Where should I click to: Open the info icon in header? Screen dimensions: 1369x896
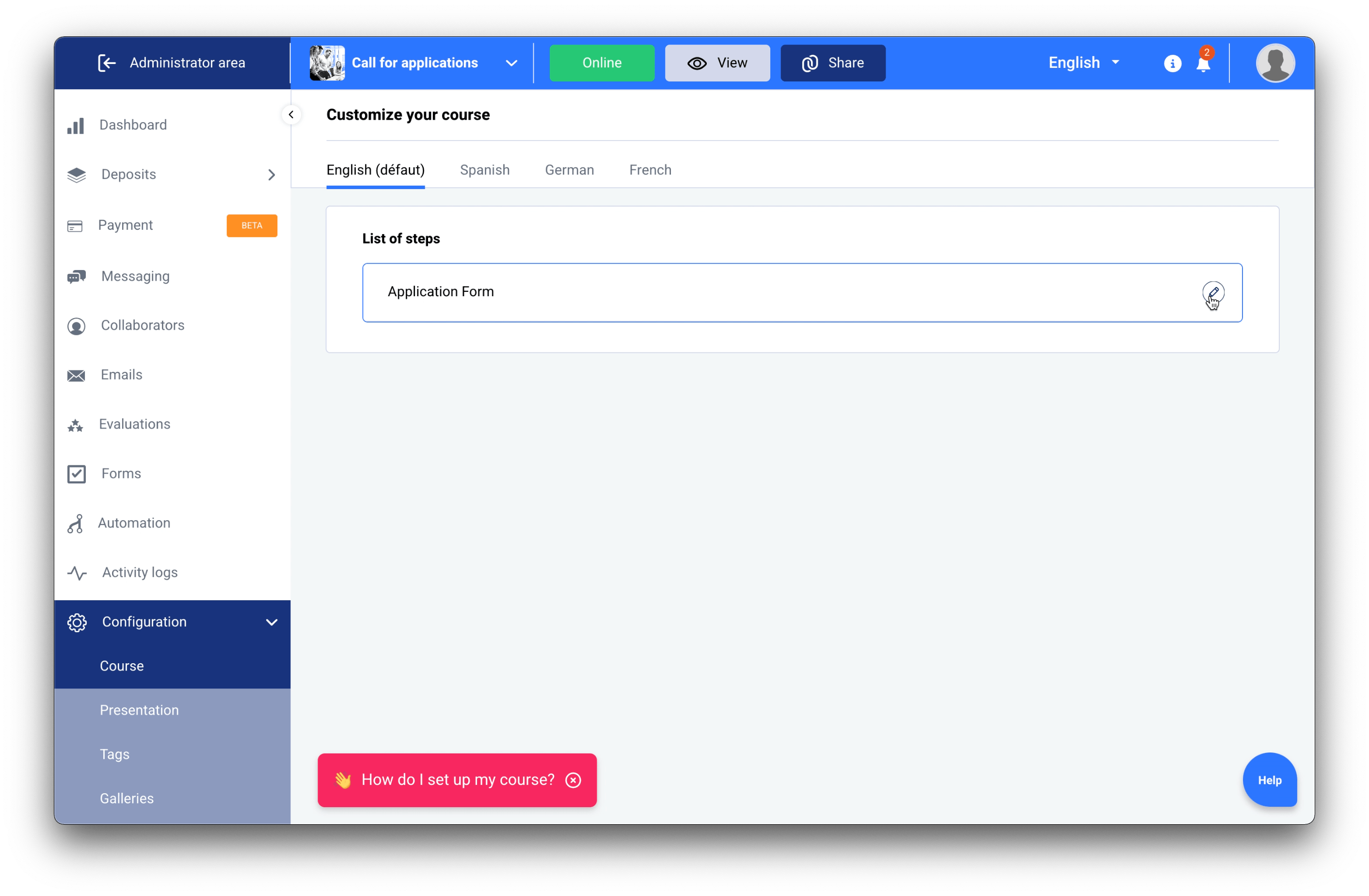1172,64
